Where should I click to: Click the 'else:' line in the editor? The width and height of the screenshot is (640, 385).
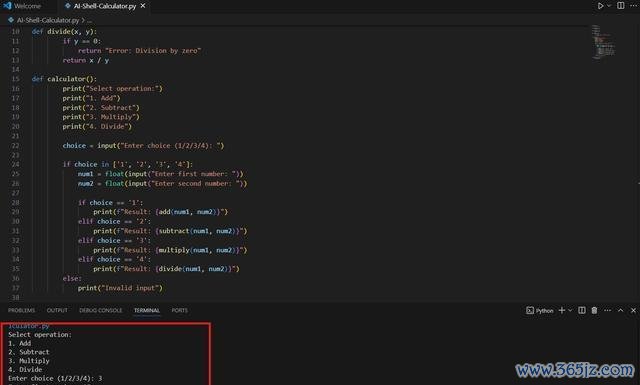(72, 278)
